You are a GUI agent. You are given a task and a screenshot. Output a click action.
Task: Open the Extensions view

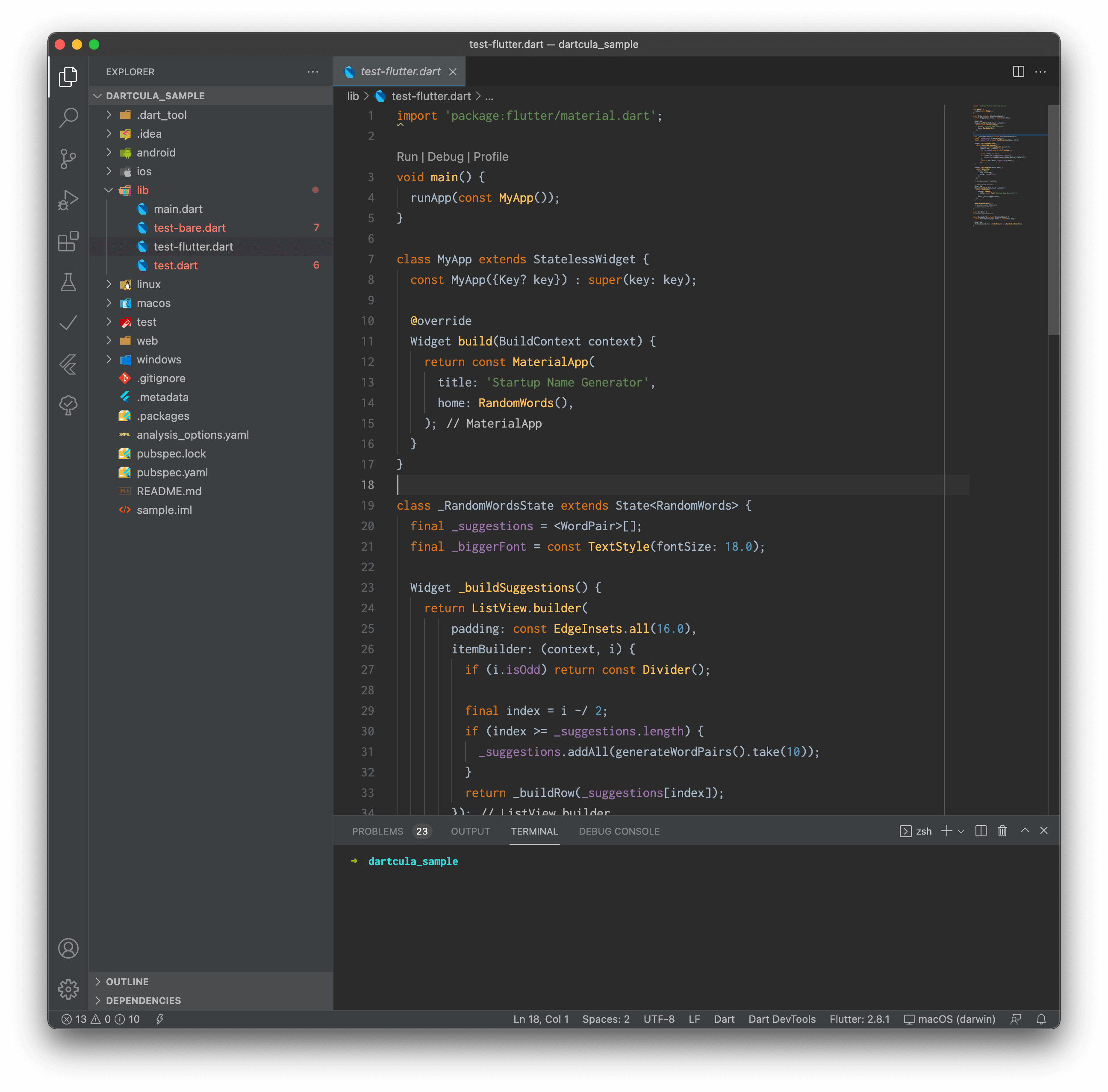[68, 242]
